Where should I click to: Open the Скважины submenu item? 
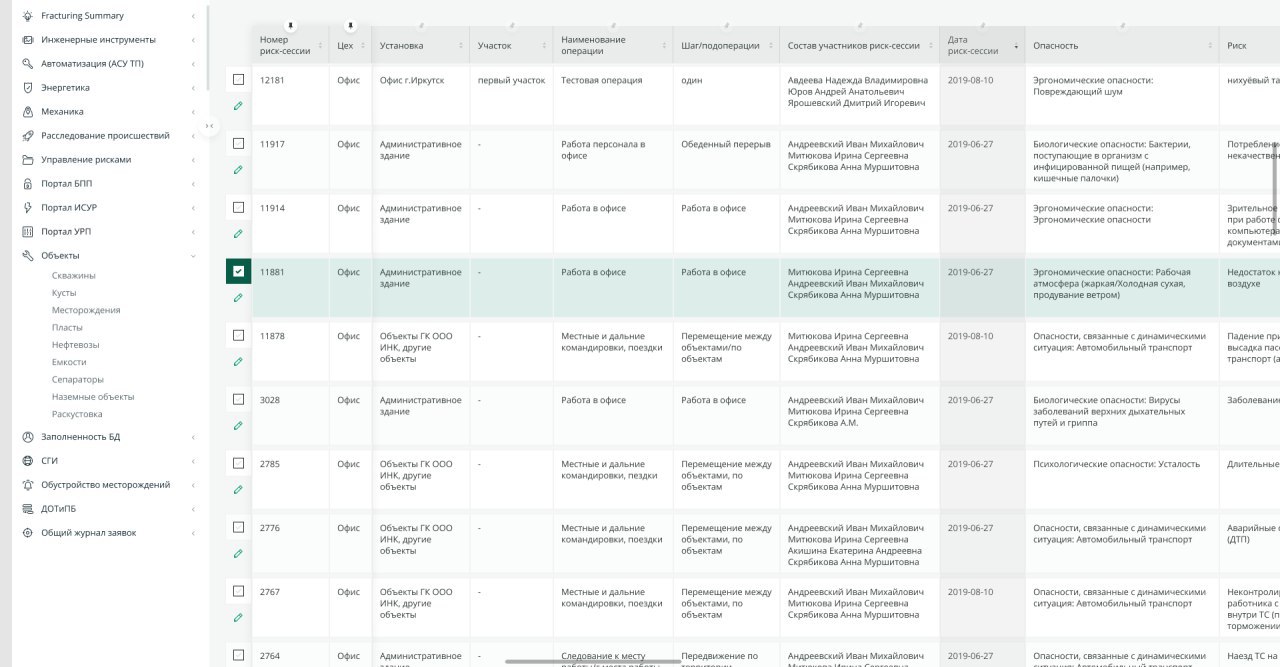74,275
